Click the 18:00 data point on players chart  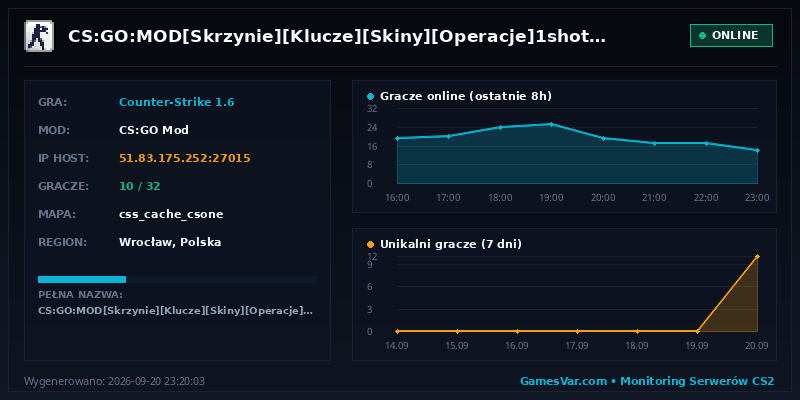point(500,127)
